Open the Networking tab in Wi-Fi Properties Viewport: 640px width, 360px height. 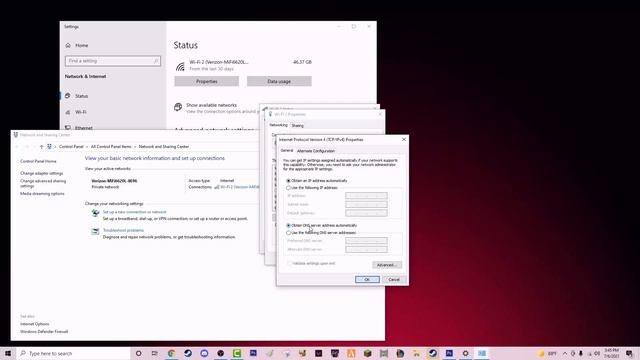pos(278,125)
